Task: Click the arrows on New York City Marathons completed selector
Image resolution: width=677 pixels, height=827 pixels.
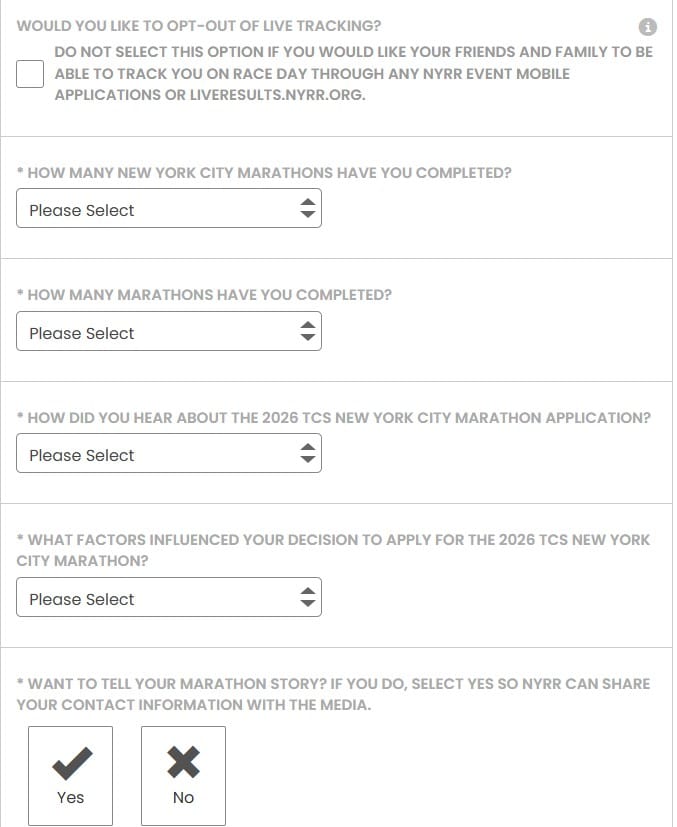Action: pyautogui.click(x=307, y=209)
